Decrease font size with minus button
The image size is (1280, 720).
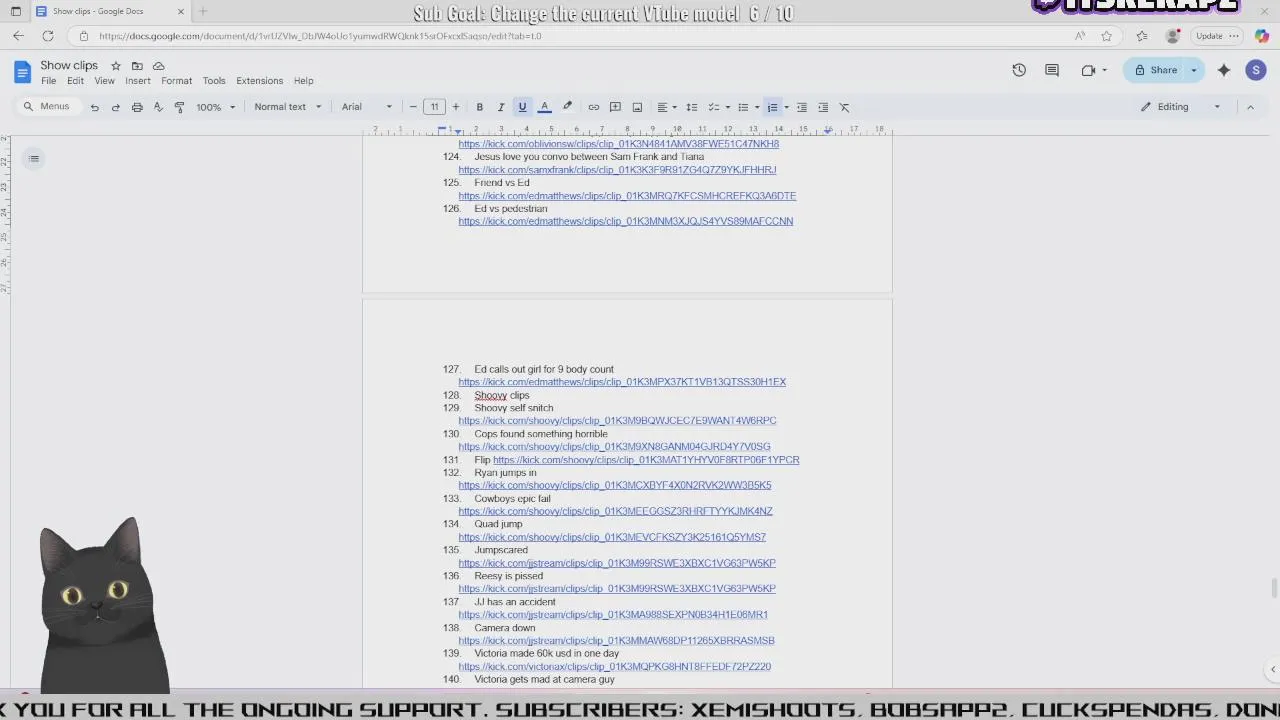coord(413,107)
